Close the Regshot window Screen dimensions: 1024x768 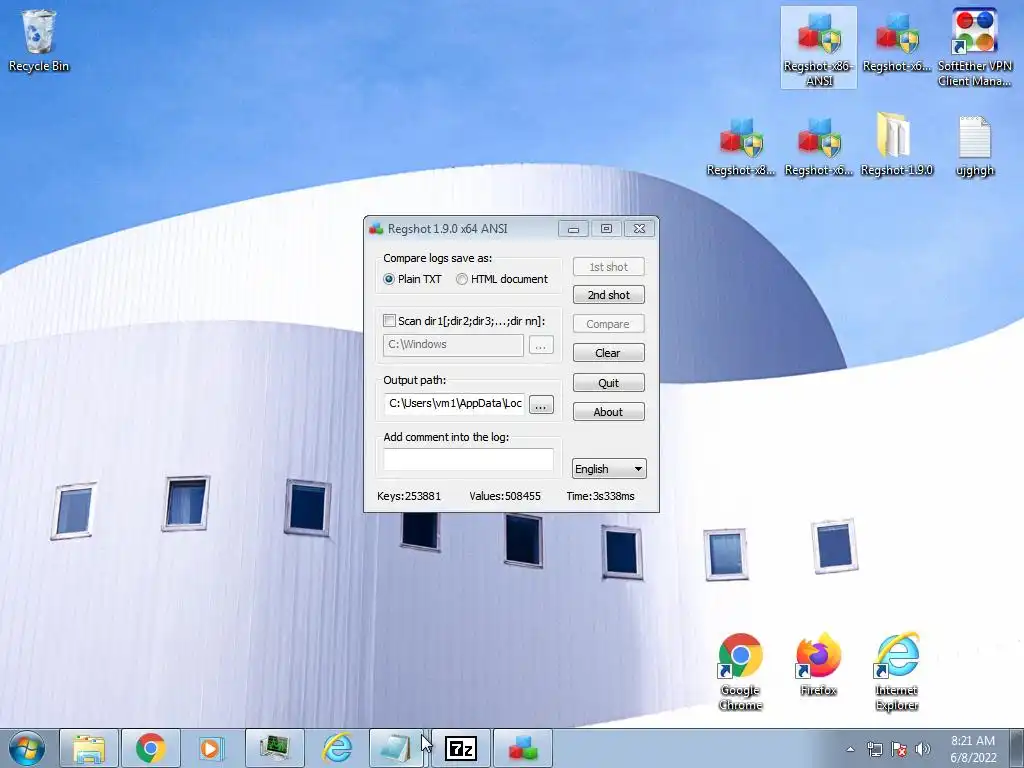(639, 229)
